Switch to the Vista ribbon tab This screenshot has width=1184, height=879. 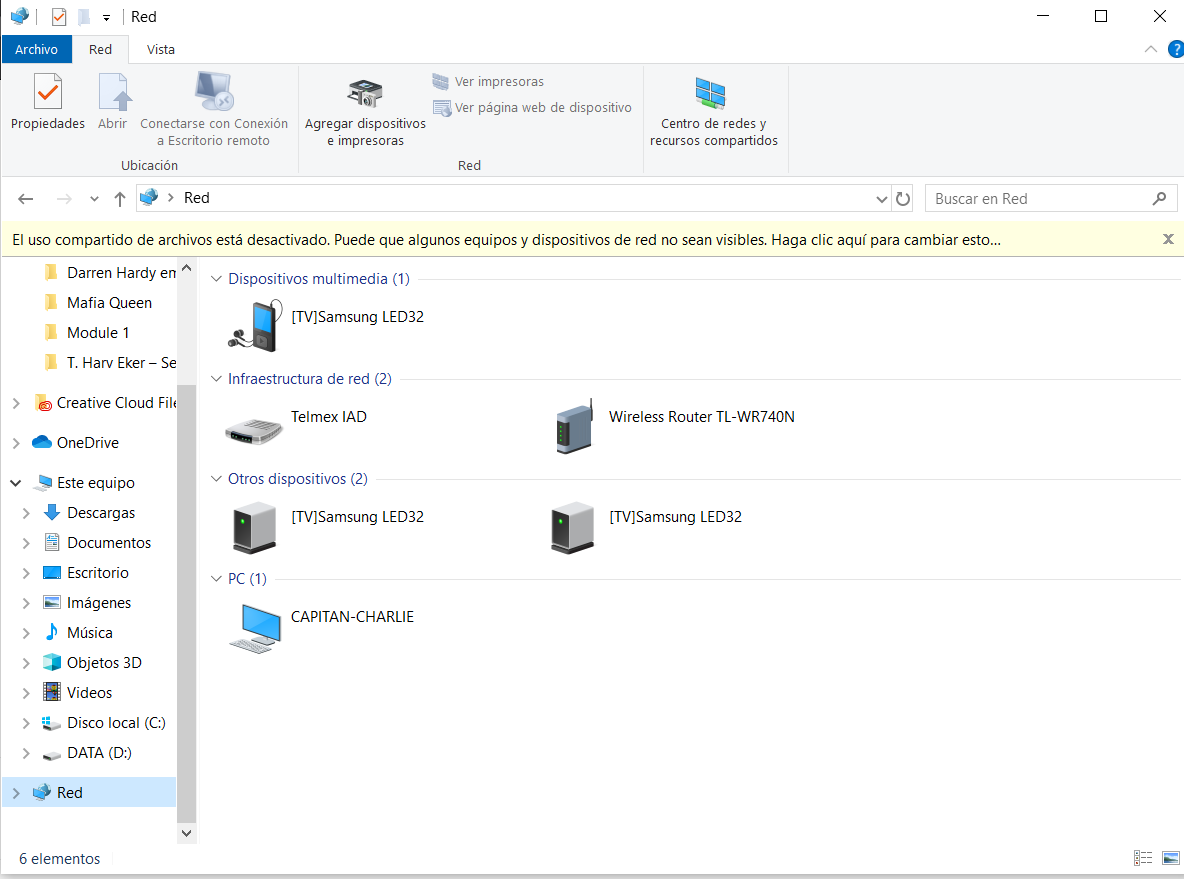point(160,49)
